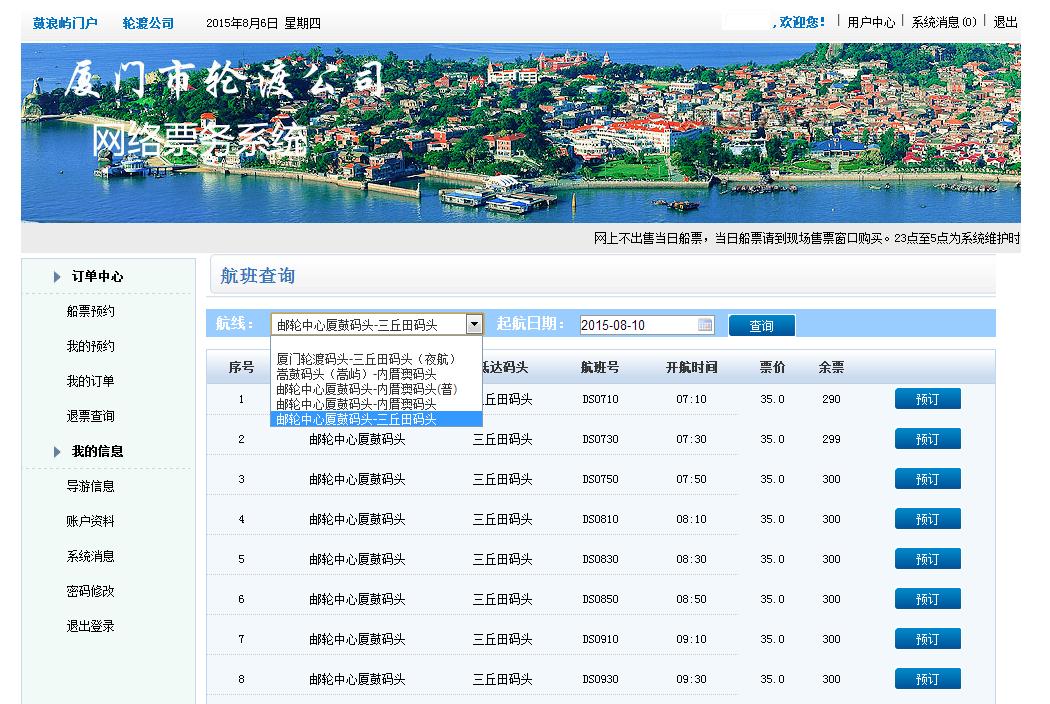Select flight number DS0910 cell
This screenshot has height=704, width=1050.
point(600,639)
